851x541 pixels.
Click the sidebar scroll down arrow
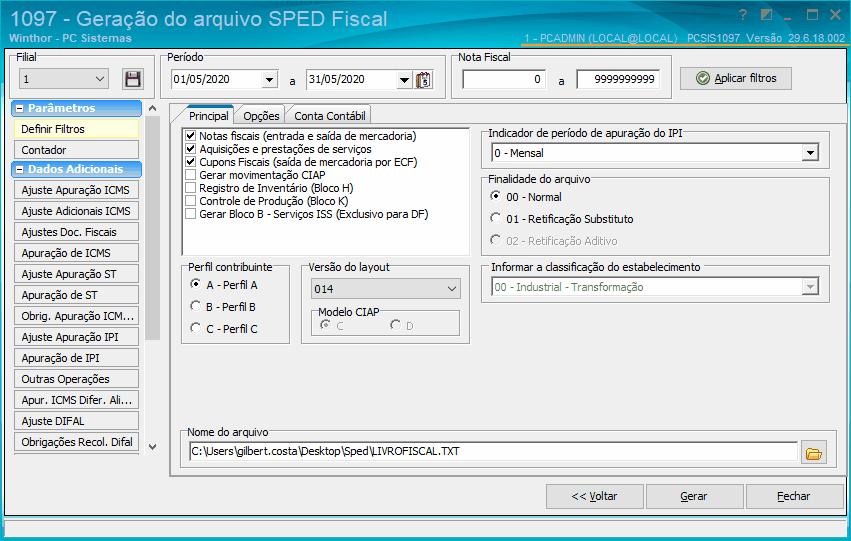(x=153, y=447)
